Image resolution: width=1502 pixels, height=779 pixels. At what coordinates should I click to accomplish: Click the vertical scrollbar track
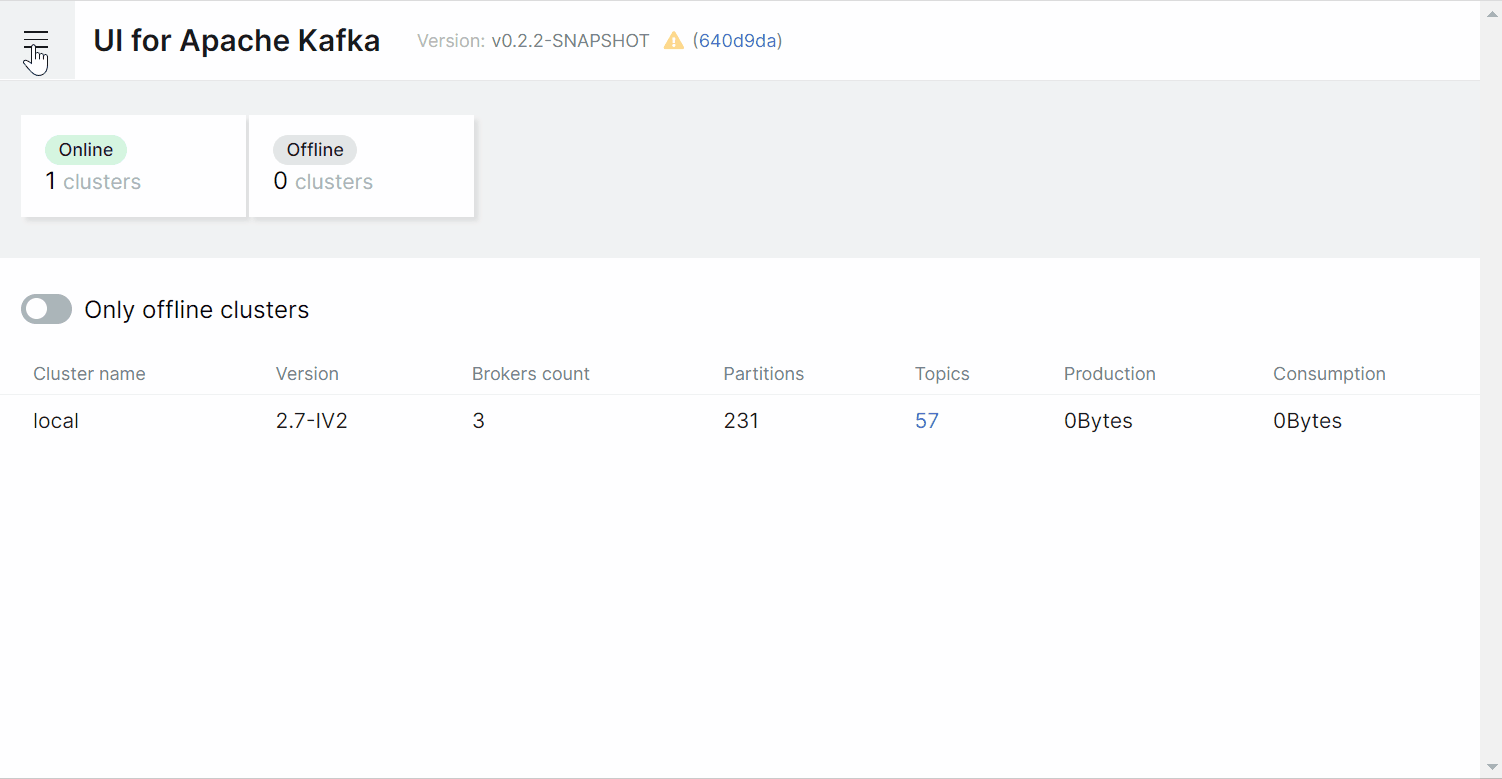point(1493,400)
